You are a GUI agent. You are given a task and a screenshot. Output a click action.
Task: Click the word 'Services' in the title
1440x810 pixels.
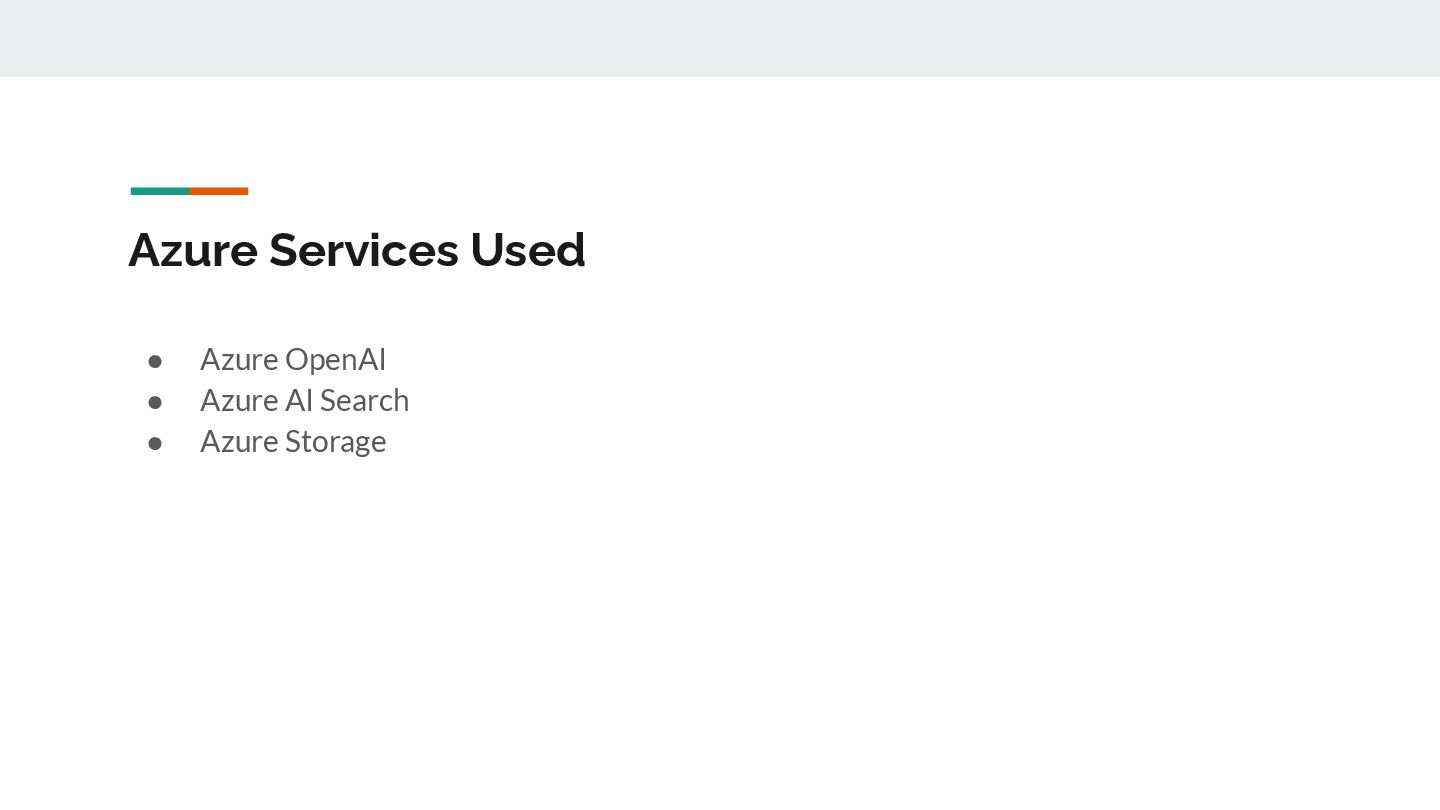pyautogui.click(x=363, y=250)
